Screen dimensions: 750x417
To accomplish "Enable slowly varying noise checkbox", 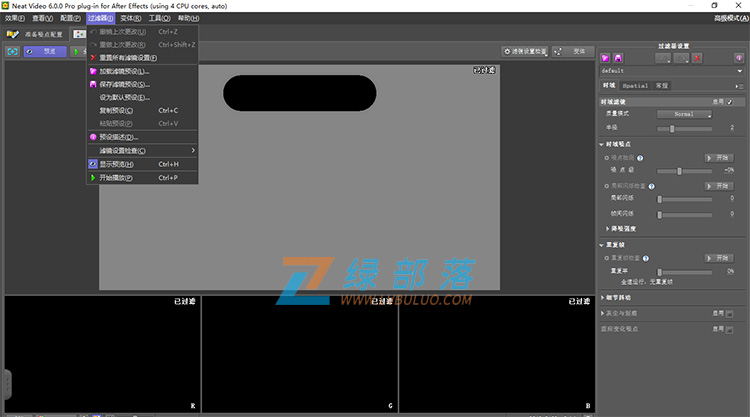I will point(729,330).
